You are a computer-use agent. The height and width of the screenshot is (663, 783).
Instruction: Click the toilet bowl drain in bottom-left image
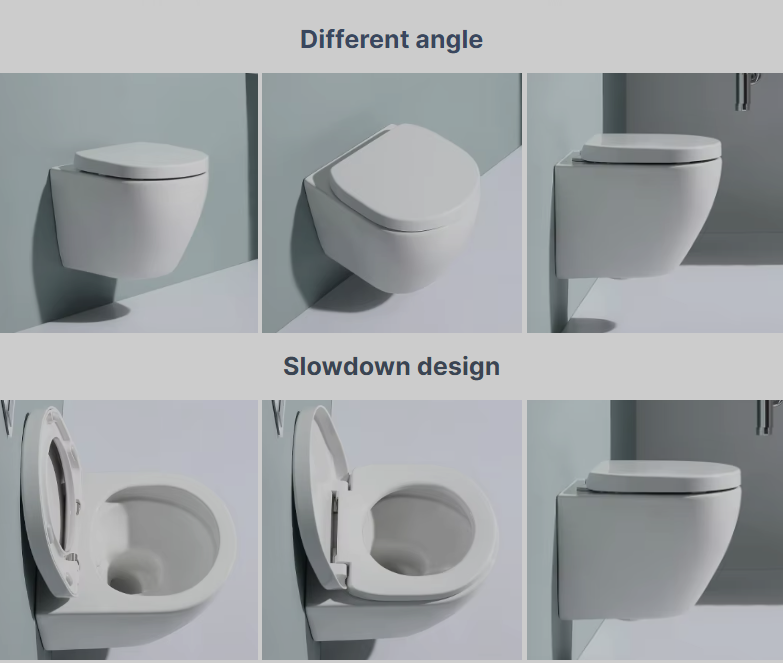tap(126, 581)
